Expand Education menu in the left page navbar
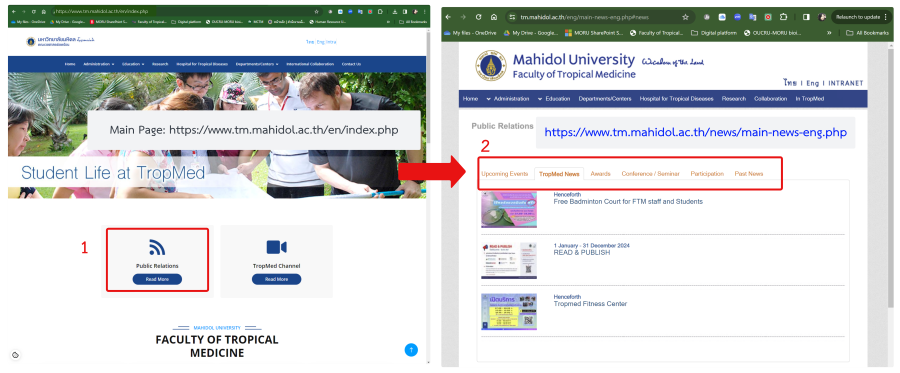Image resolution: width=900 pixels, height=373 pixels. pyautogui.click(x=133, y=64)
